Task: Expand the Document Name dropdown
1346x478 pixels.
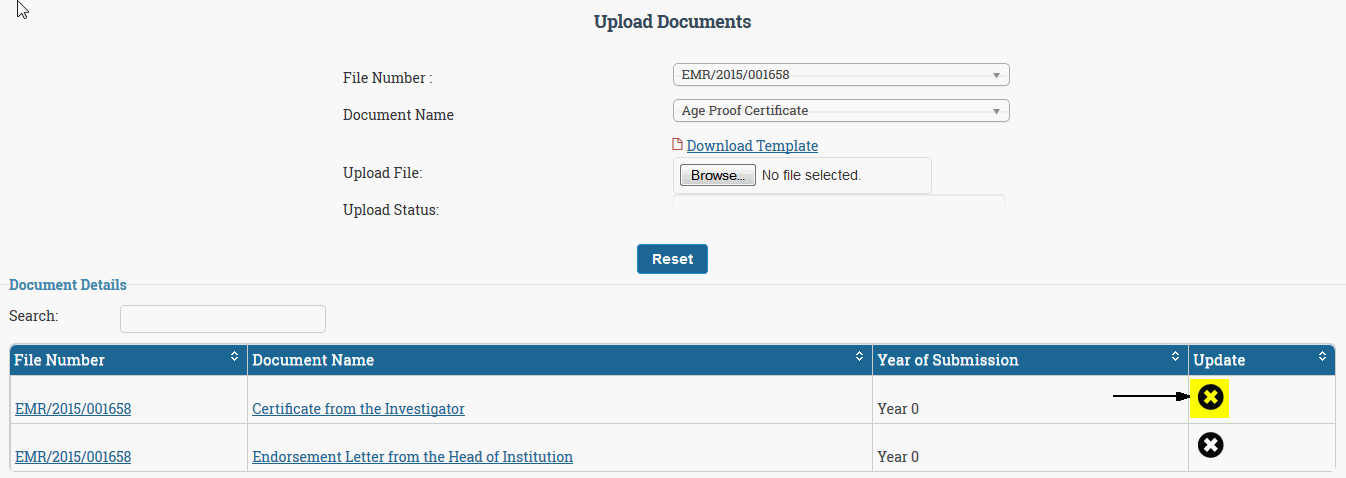Action: click(x=840, y=111)
